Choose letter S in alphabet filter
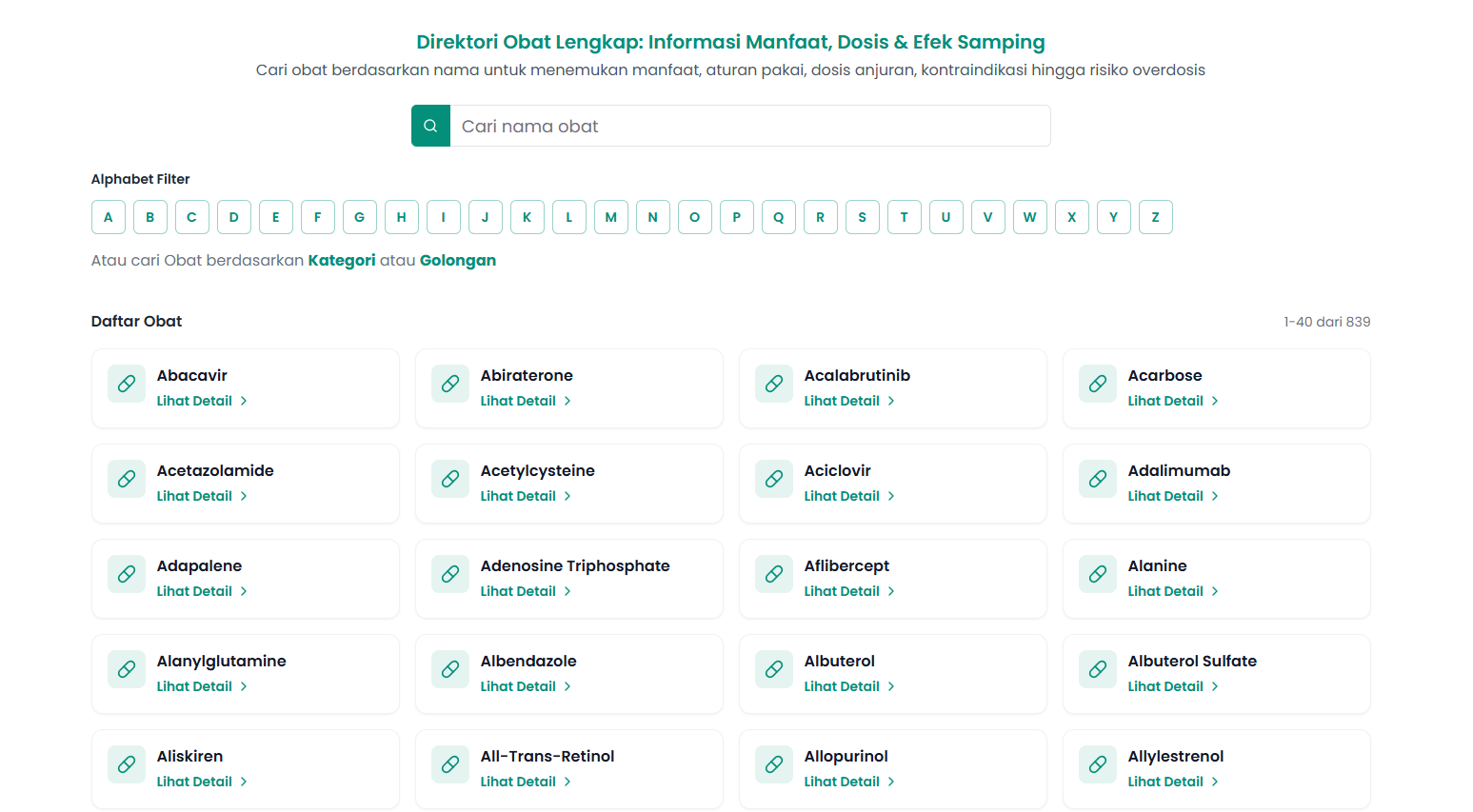The height and width of the screenshot is (812, 1473). (863, 217)
